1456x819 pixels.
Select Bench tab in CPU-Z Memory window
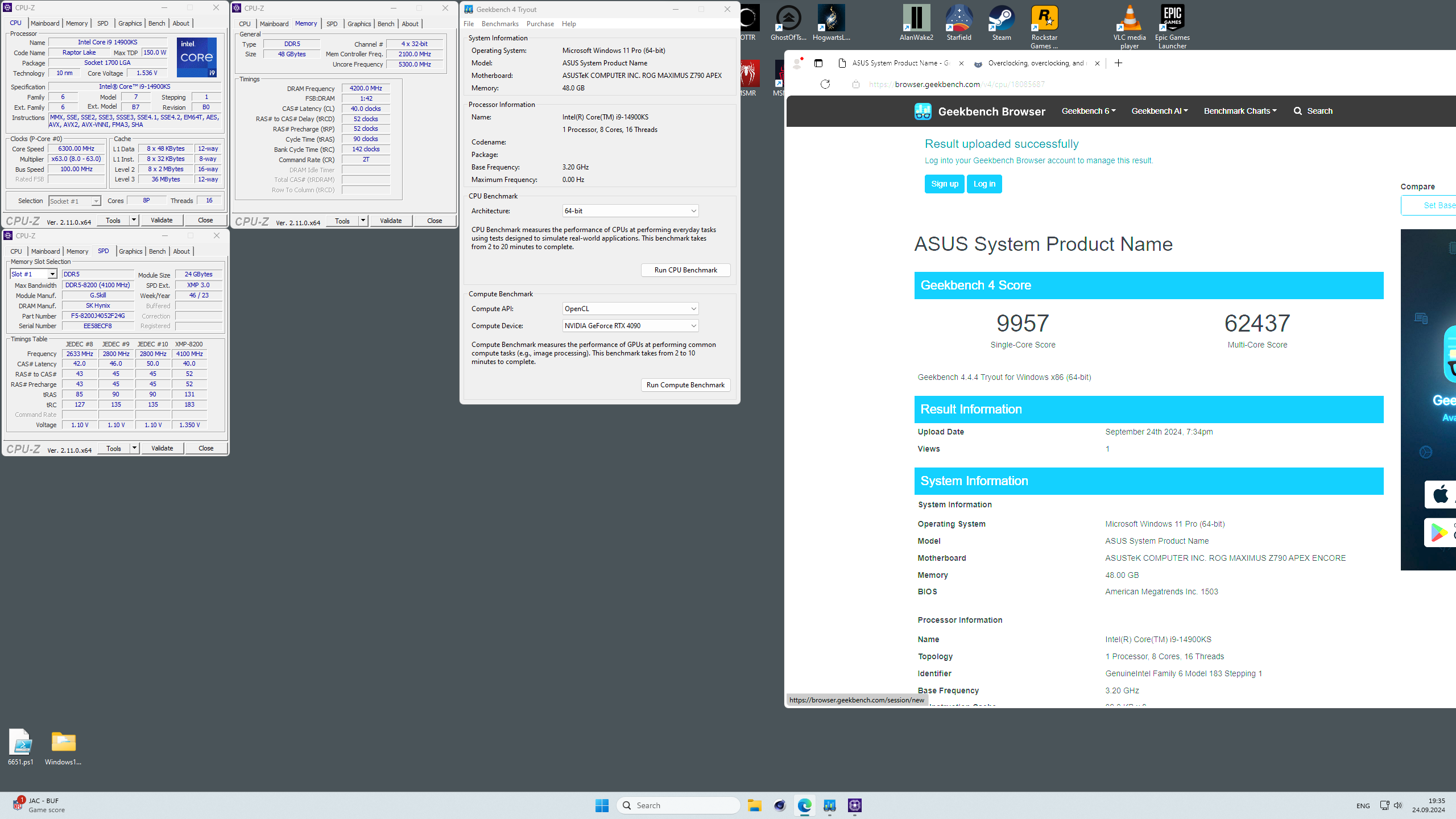(x=386, y=24)
